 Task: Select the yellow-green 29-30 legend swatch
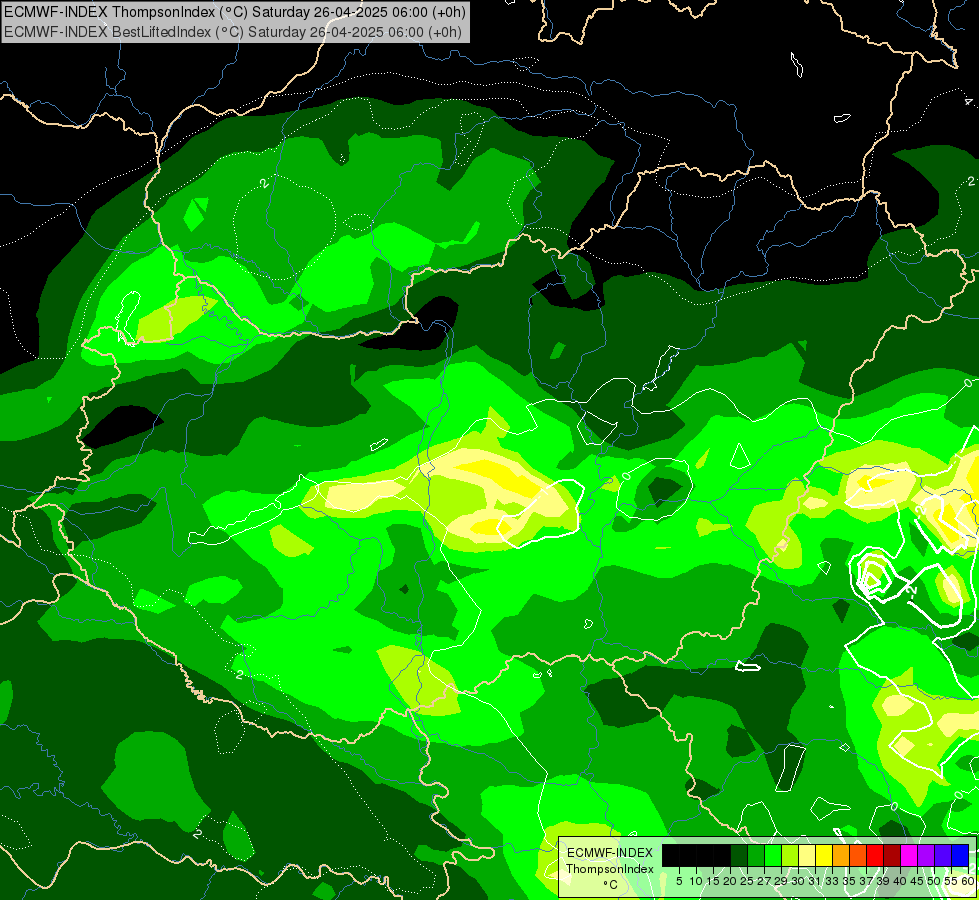(790, 856)
